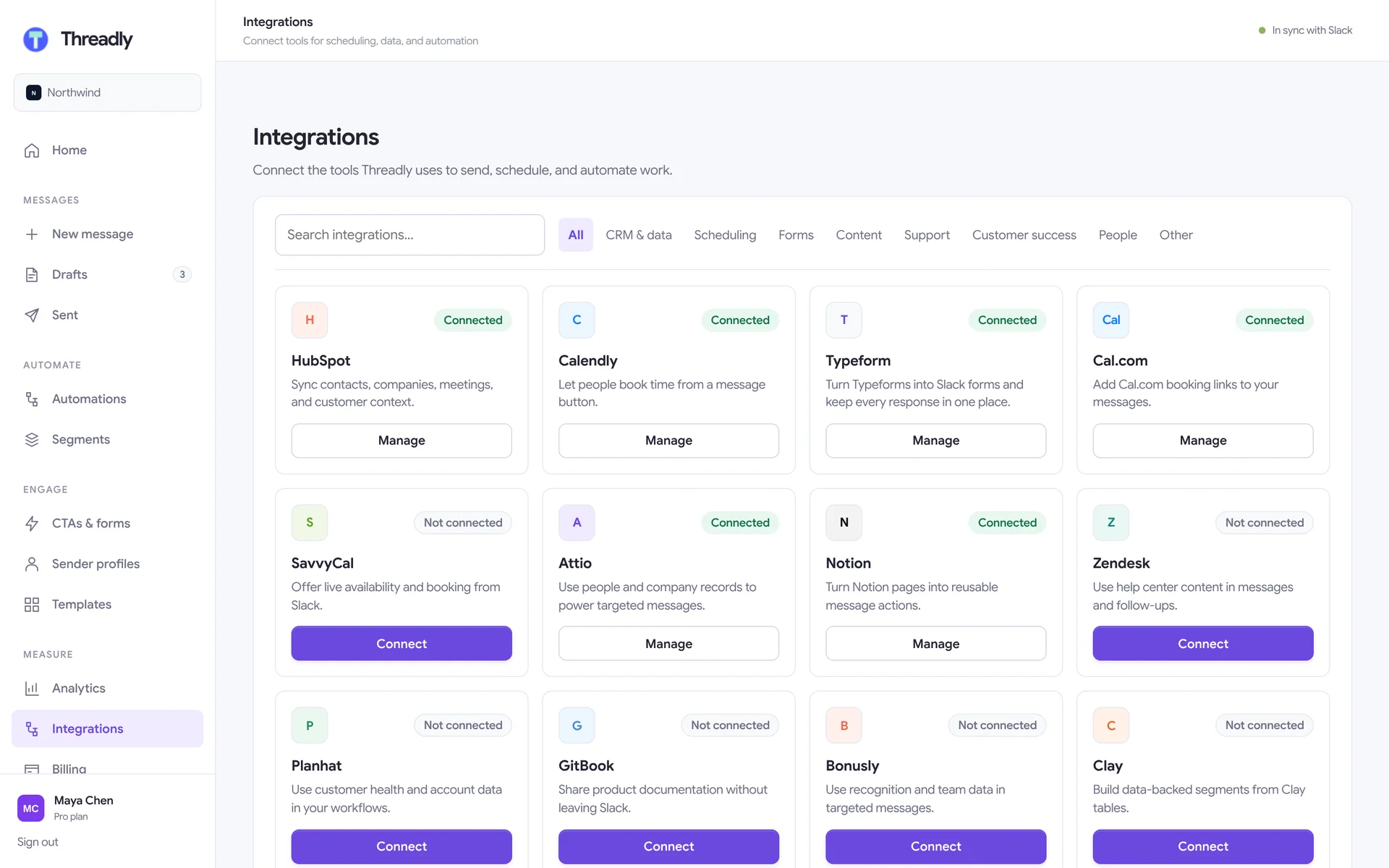
Task: Filter by the Scheduling tab
Action: click(725, 235)
